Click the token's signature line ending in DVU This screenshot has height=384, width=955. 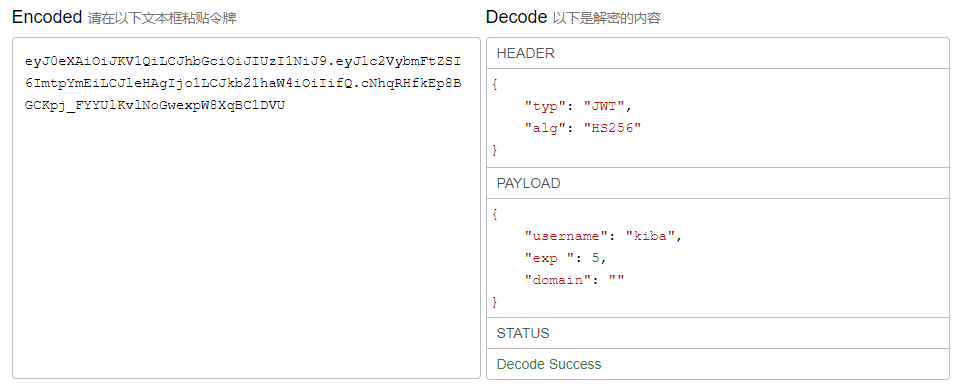click(155, 105)
